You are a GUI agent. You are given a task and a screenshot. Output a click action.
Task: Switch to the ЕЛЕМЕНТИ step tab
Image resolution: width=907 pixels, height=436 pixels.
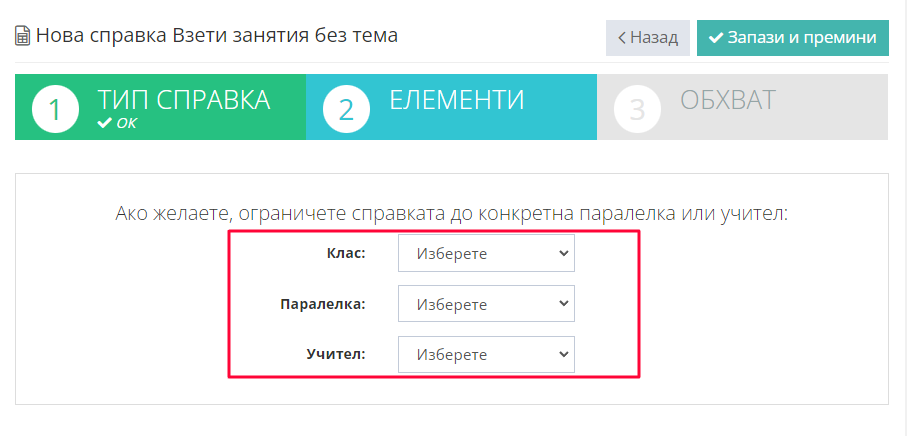point(451,107)
